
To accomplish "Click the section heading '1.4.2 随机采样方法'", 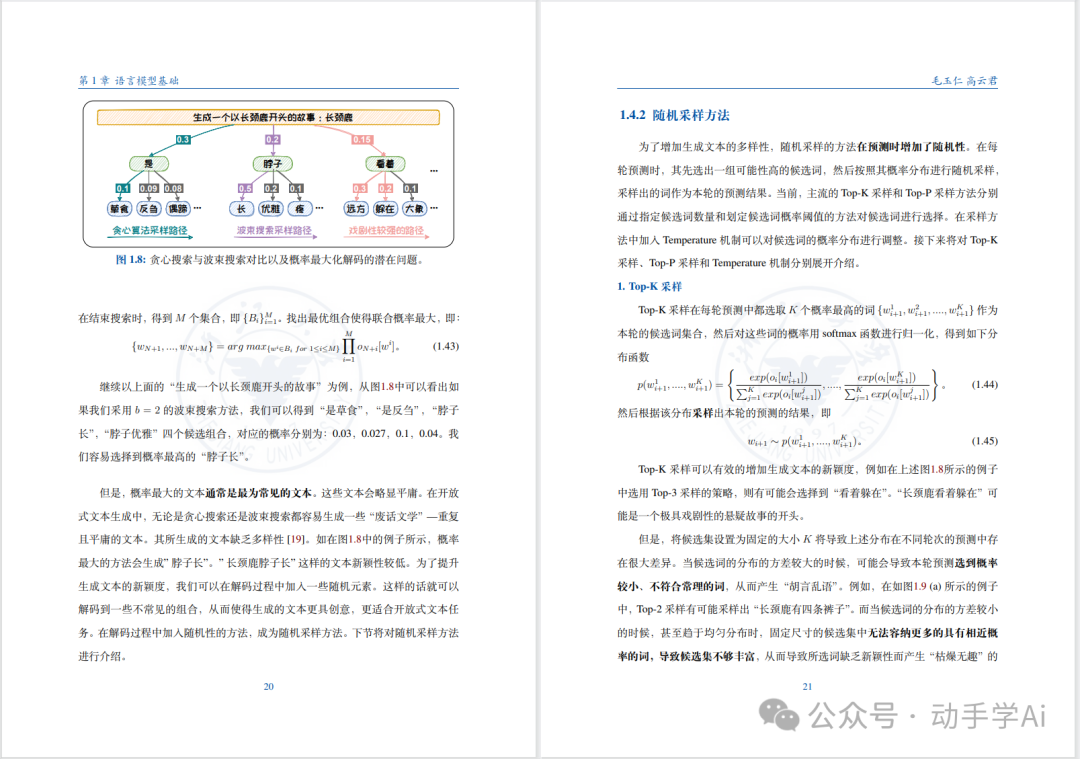I will [674, 115].
